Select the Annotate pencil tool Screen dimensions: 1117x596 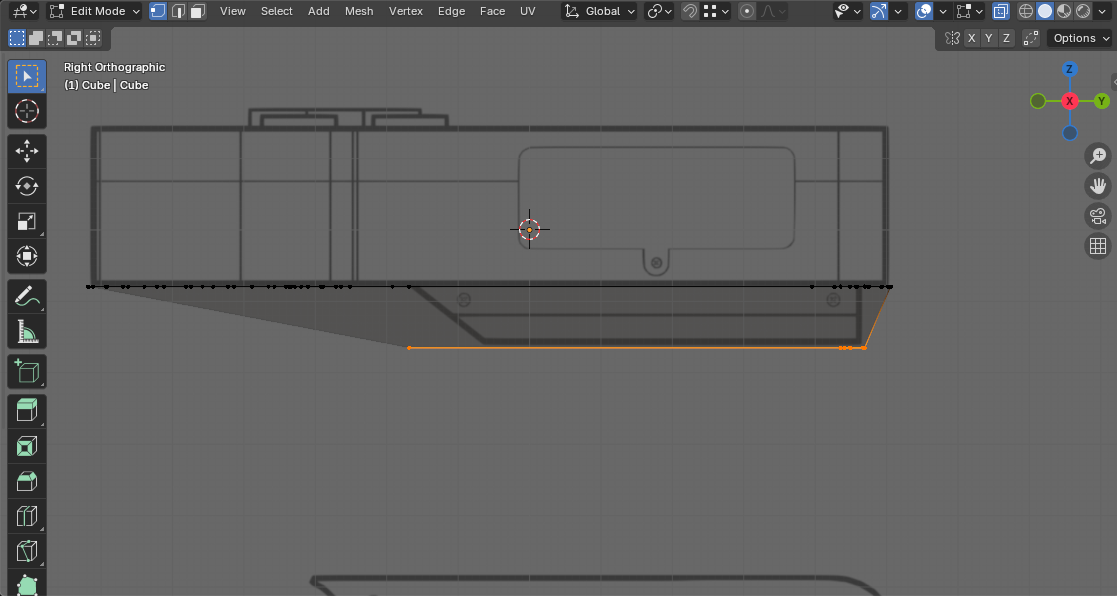click(x=26, y=296)
